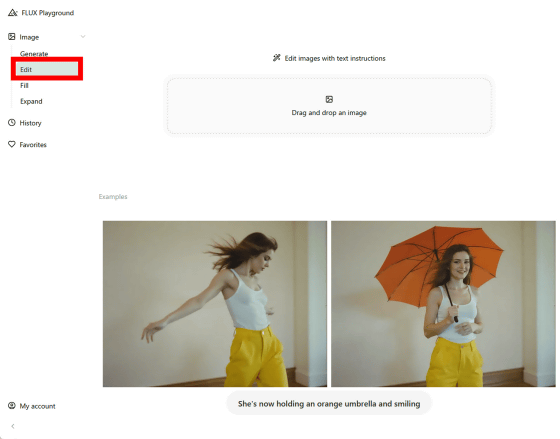Click the History clock icon
Screen dimensions: 560x439
click(12, 123)
